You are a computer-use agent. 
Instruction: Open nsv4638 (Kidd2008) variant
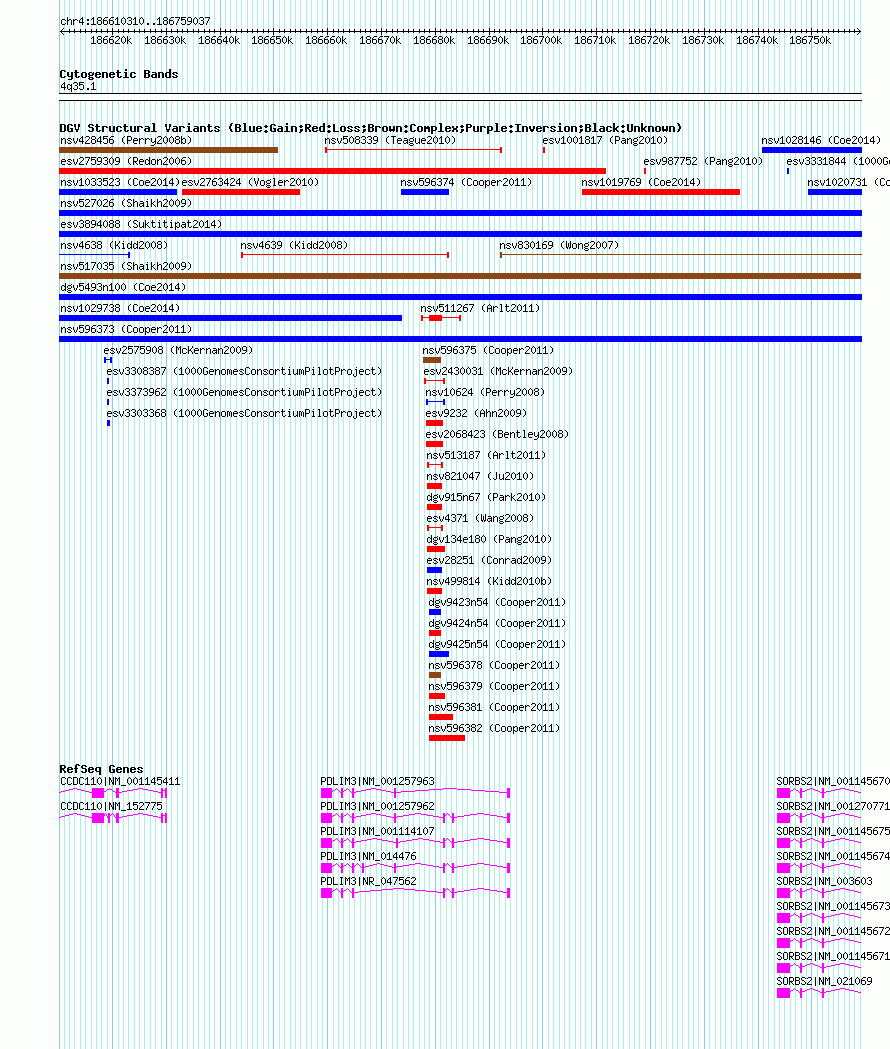114,246
